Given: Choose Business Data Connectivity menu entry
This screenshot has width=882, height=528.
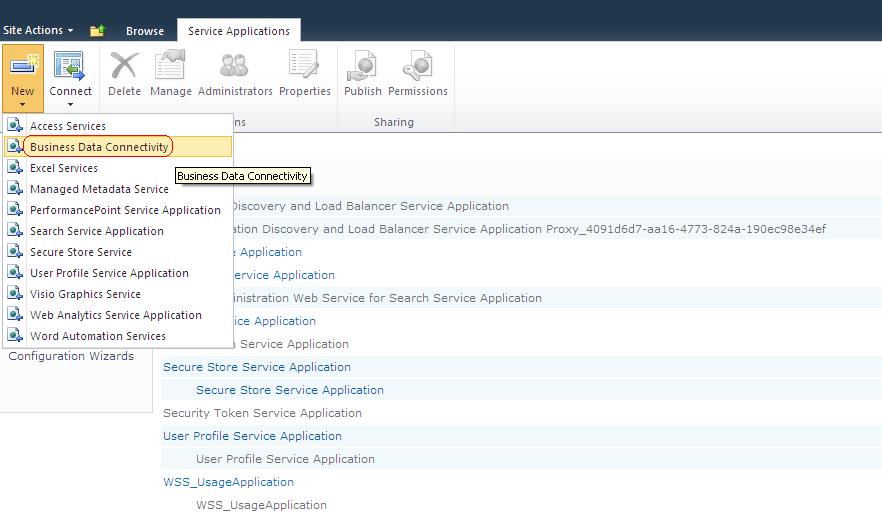Looking at the screenshot, I should [x=118, y=147].
